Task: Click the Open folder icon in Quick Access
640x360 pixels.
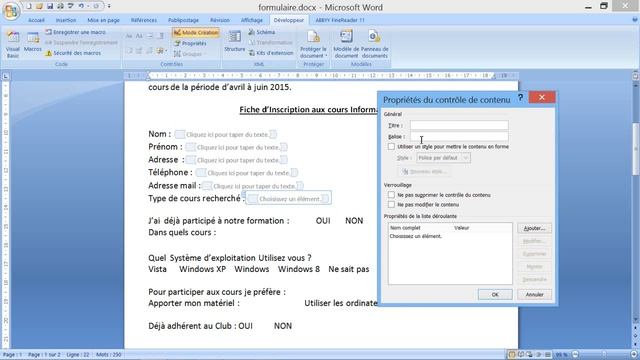Action: [39, 6]
